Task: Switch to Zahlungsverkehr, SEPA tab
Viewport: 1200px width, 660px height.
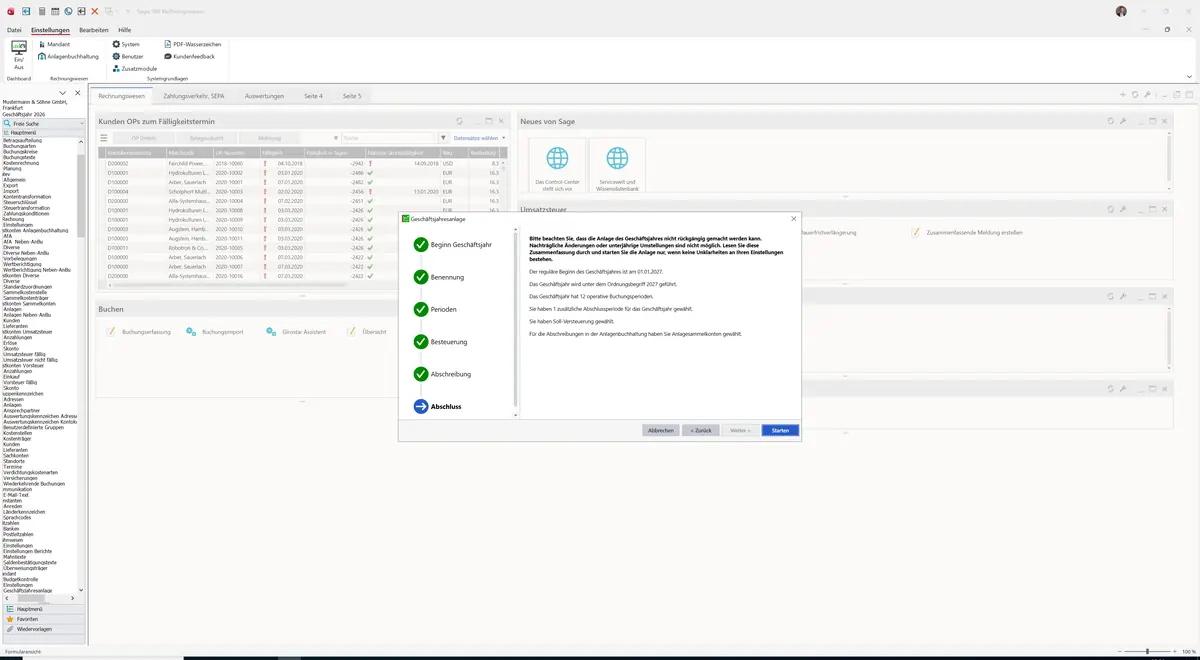Action: (x=194, y=96)
